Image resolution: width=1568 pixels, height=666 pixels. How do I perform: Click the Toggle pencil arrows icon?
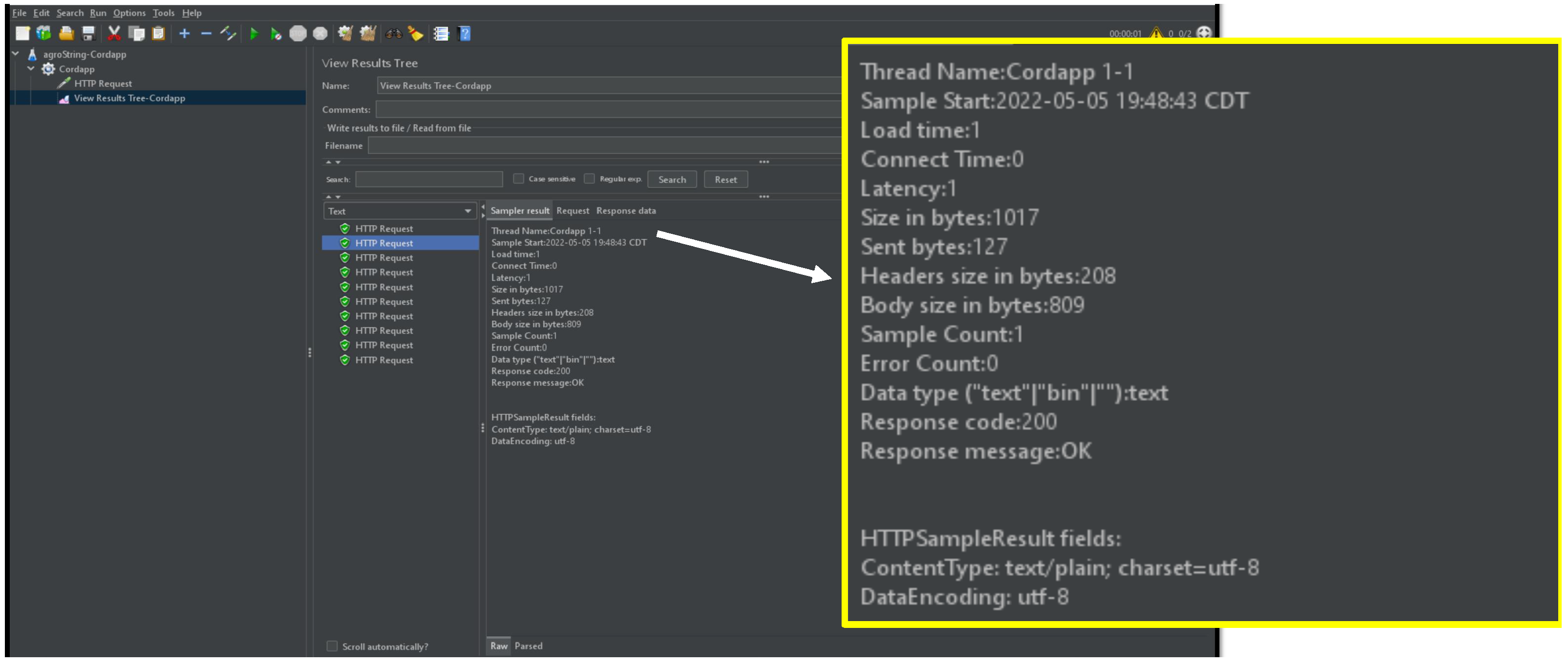228,34
